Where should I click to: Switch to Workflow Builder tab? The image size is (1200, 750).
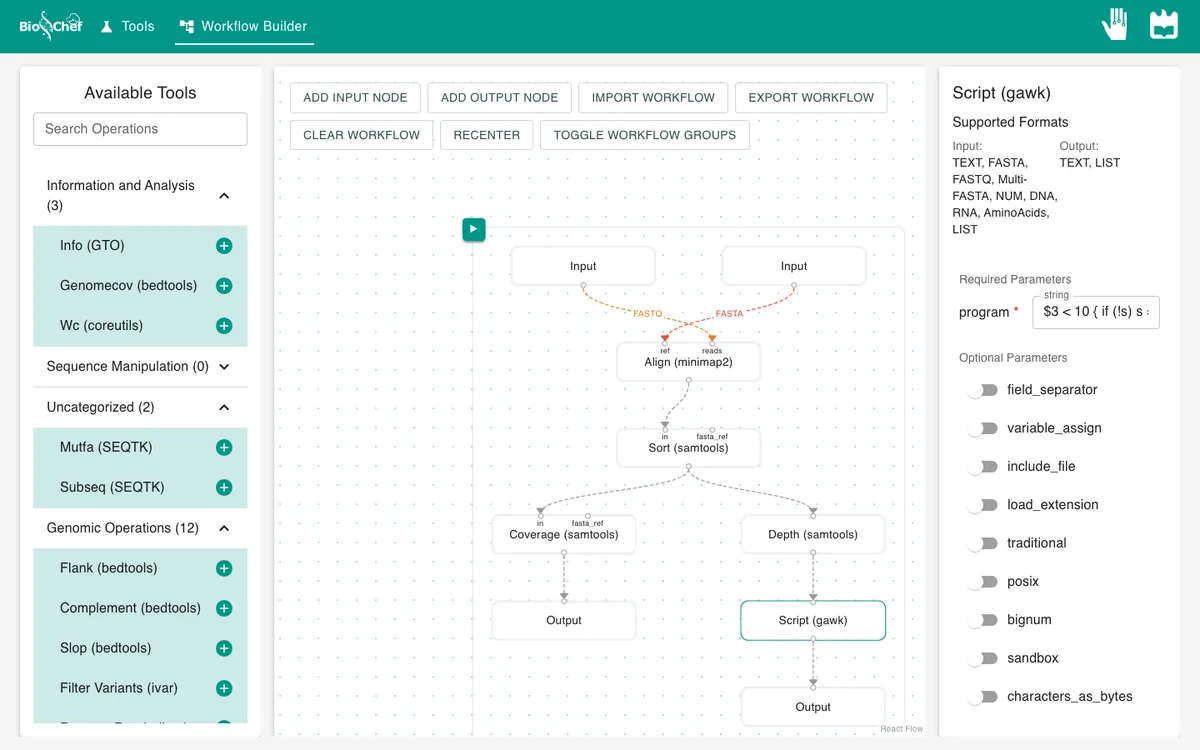tap(244, 26)
